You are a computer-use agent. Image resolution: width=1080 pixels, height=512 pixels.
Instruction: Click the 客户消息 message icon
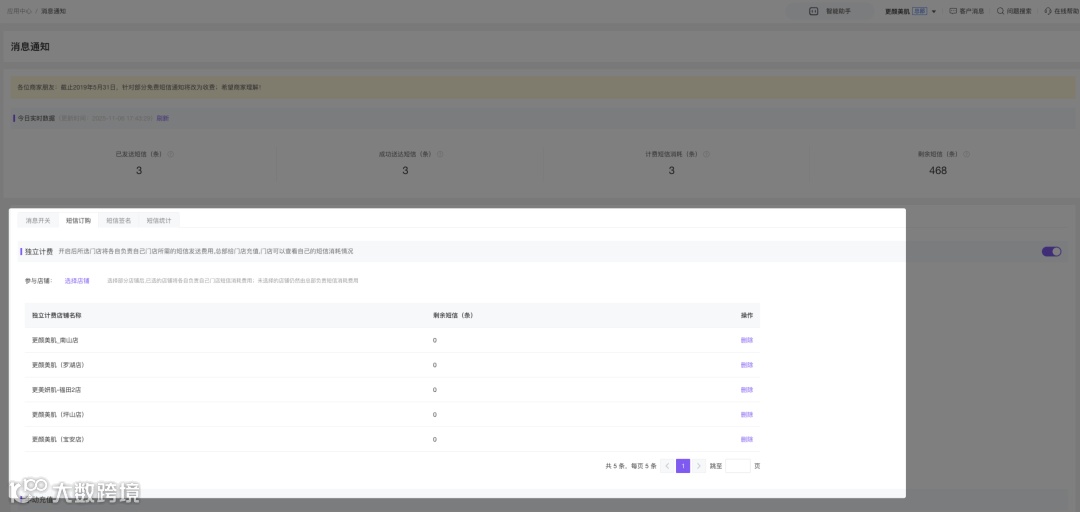point(953,11)
